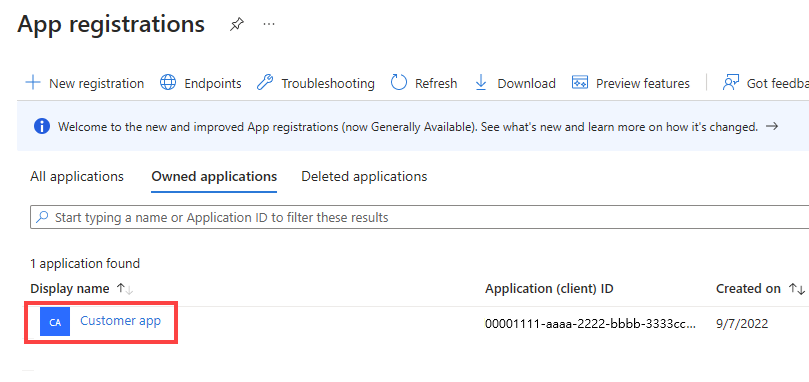Click the Application (client) ID column header

coord(549,289)
